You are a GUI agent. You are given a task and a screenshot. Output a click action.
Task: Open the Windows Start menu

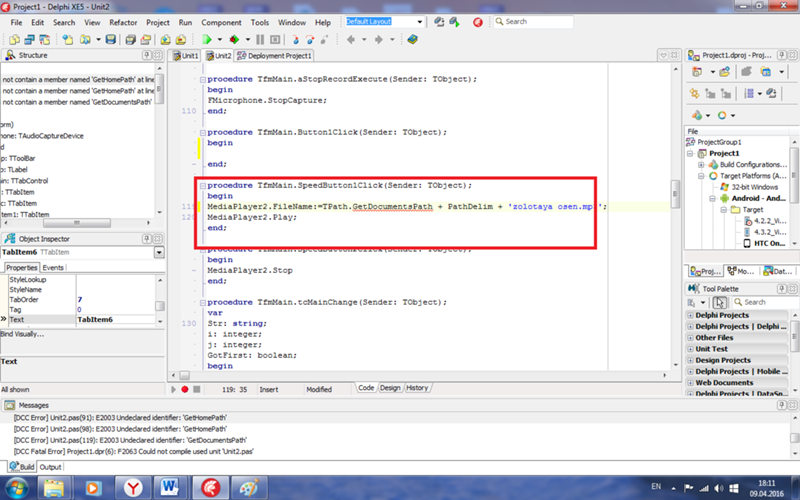click(17, 488)
